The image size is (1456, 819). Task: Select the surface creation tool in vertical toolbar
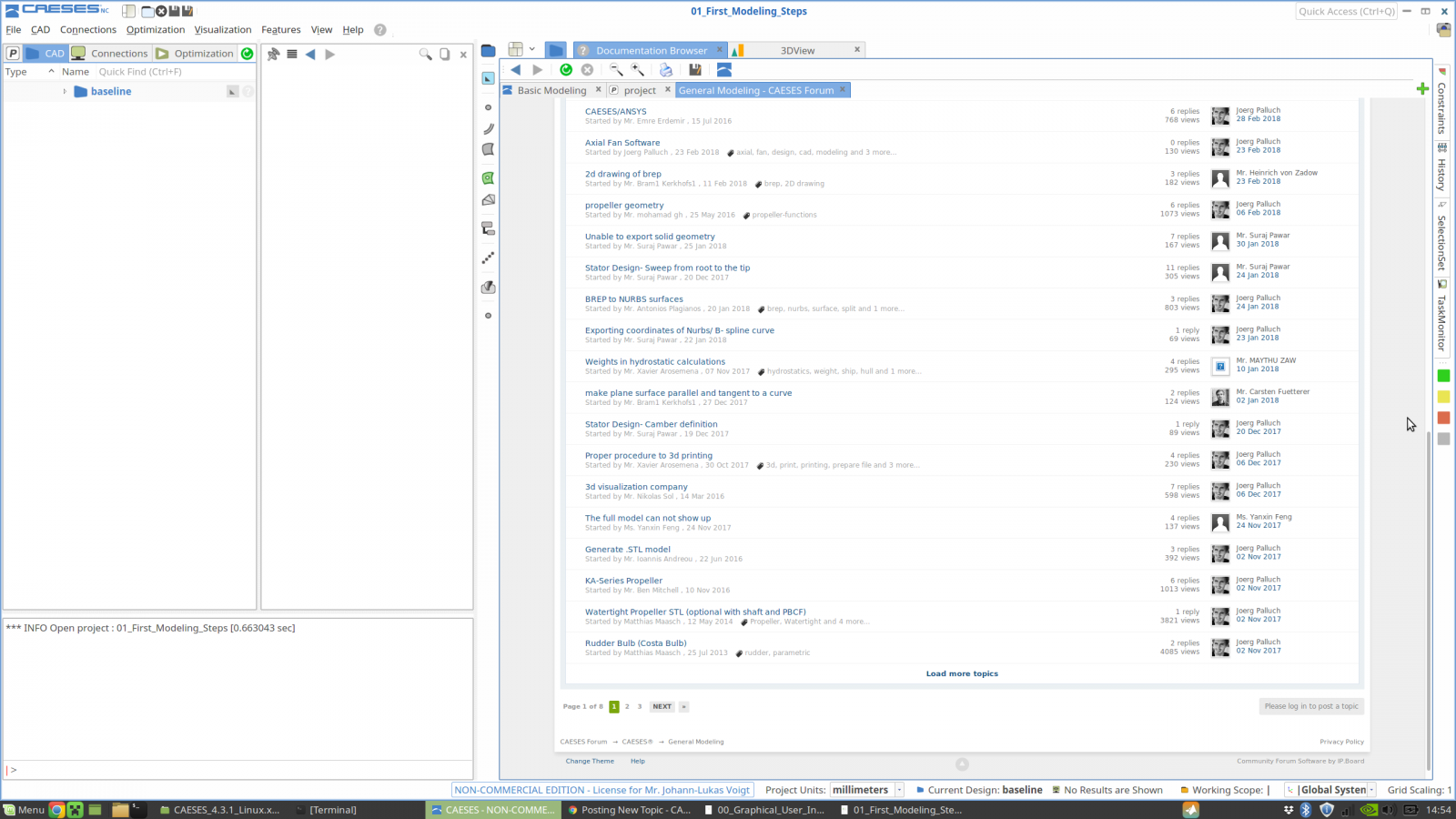point(489,149)
